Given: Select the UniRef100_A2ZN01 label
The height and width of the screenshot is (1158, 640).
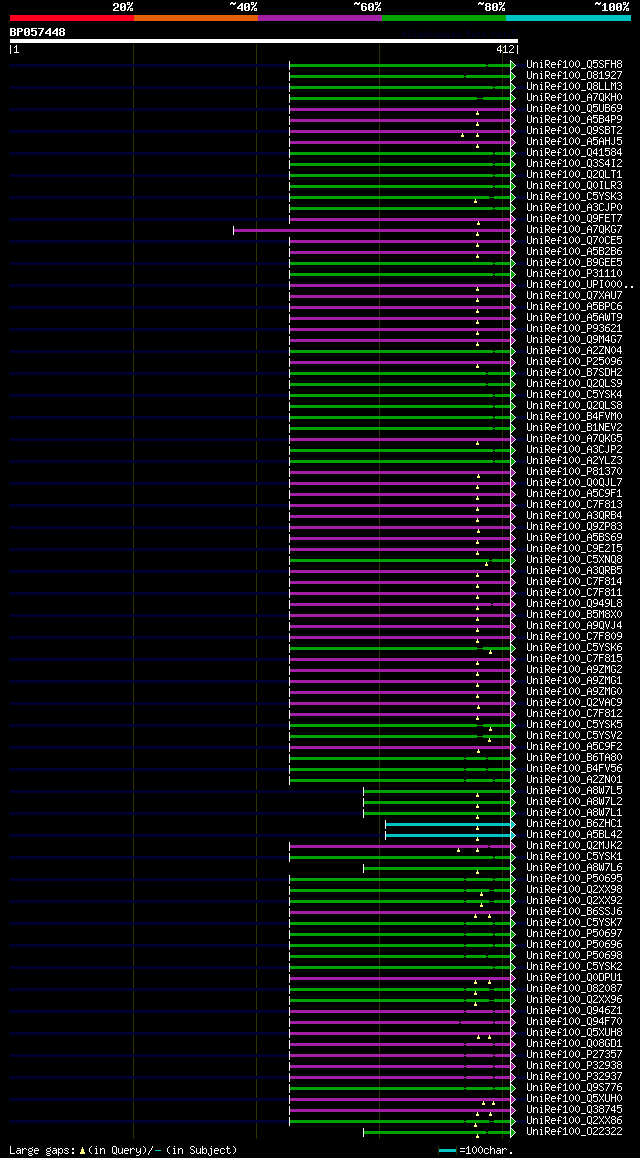Looking at the screenshot, I should [x=574, y=780].
